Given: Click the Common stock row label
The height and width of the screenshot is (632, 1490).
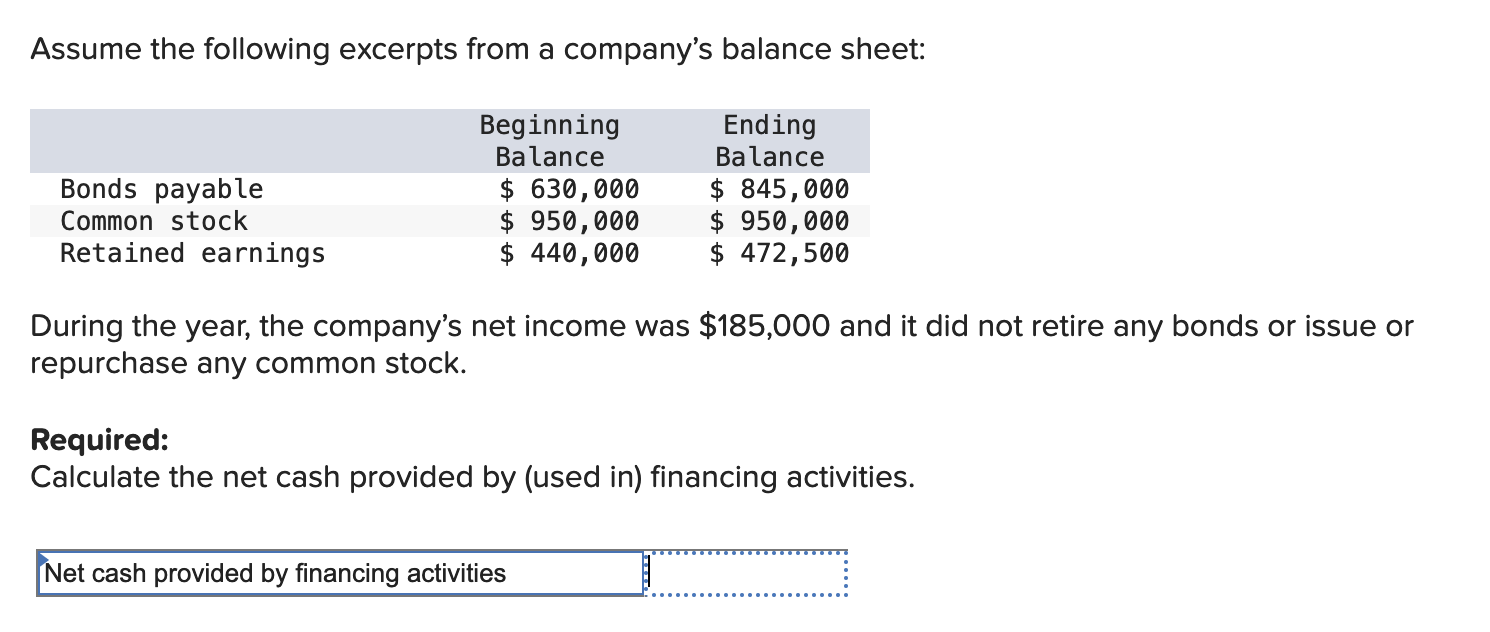Looking at the screenshot, I should point(153,221).
